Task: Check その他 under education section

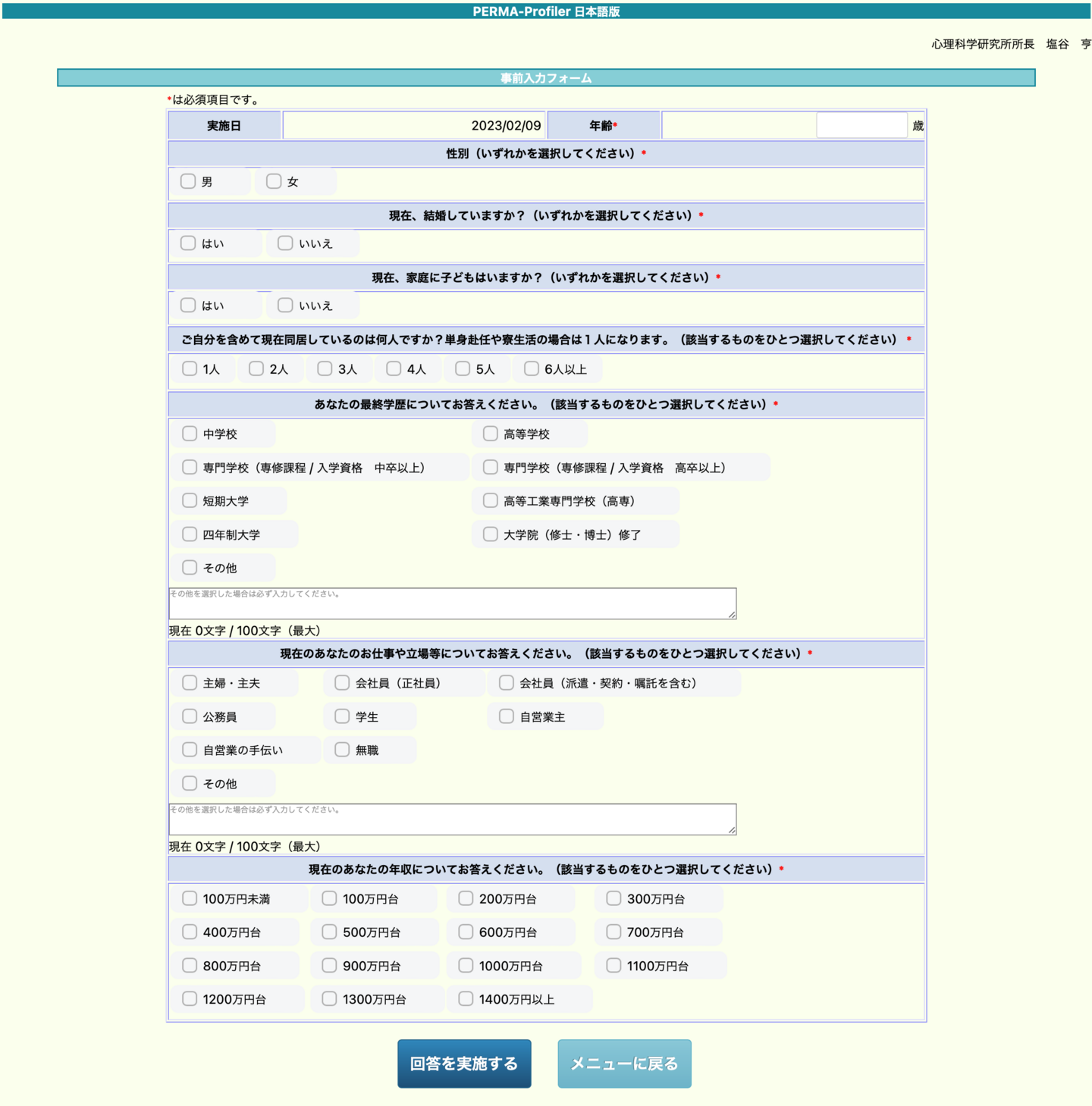Action: pyautogui.click(x=190, y=568)
